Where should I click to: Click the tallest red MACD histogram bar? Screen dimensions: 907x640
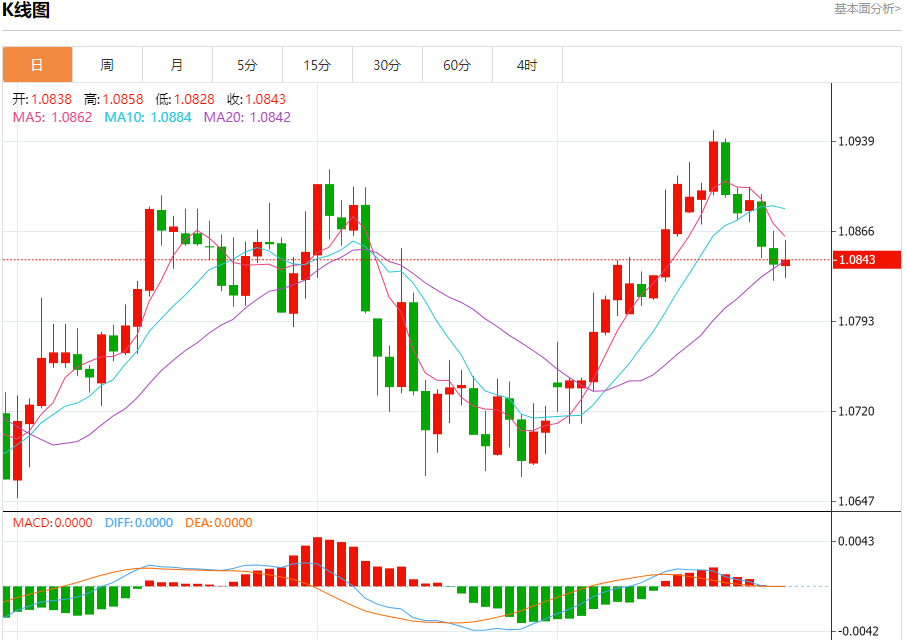tap(317, 562)
